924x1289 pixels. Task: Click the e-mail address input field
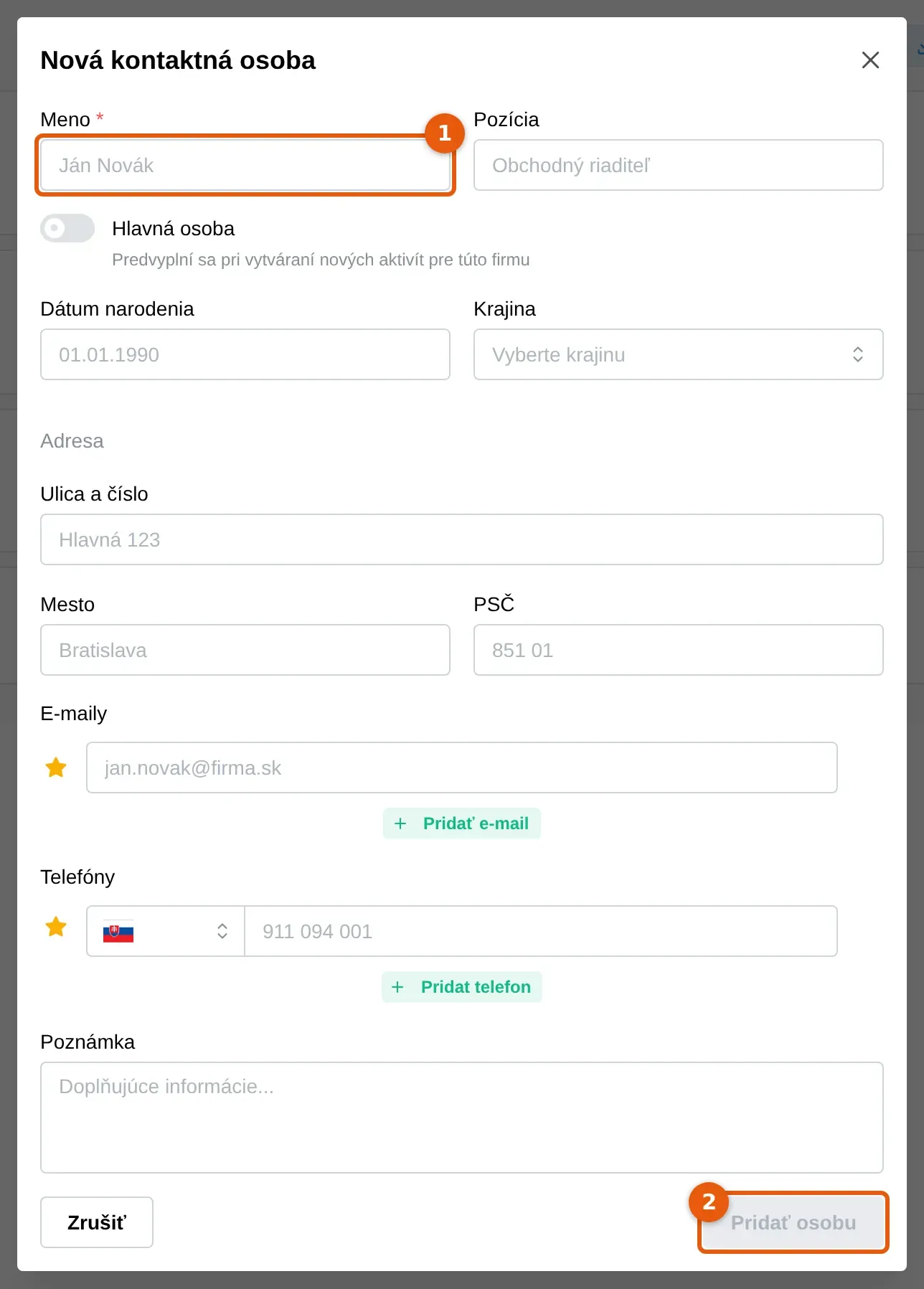point(462,768)
